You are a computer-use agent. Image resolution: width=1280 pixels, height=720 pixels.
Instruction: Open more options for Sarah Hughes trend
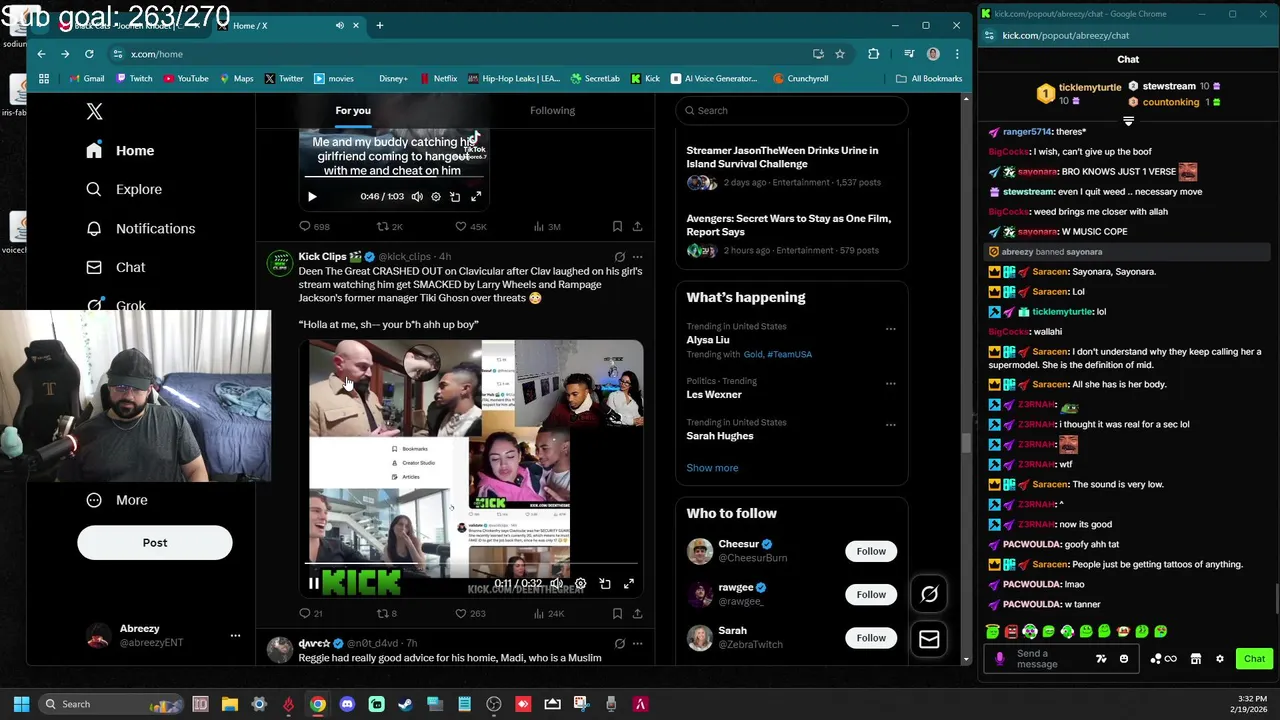pyautogui.click(x=890, y=425)
